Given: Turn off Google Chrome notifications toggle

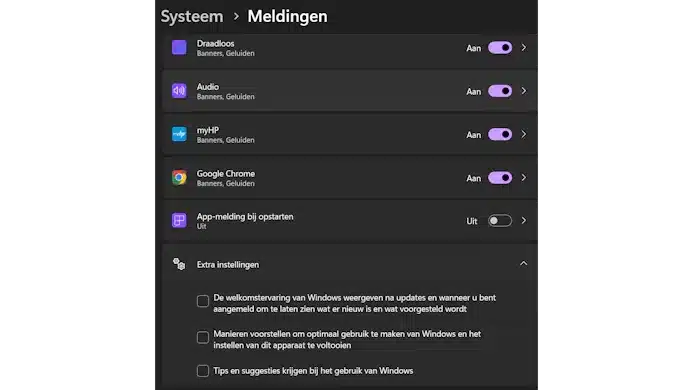Looking at the screenshot, I should (x=500, y=178).
